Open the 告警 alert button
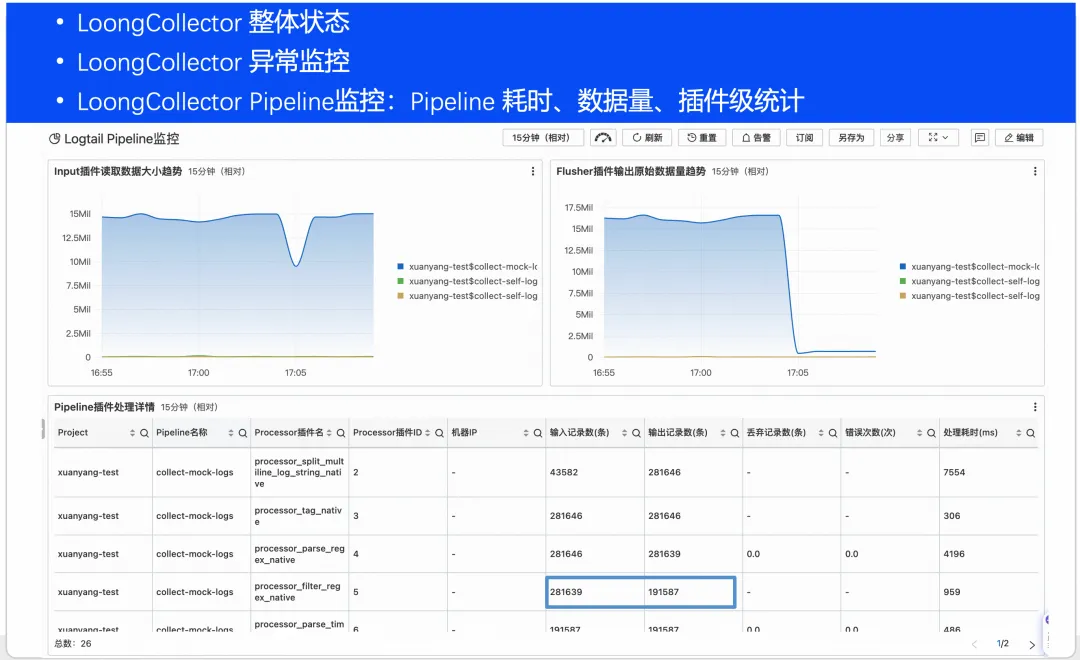This screenshot has width=1080, height=660. pos(756,138)
